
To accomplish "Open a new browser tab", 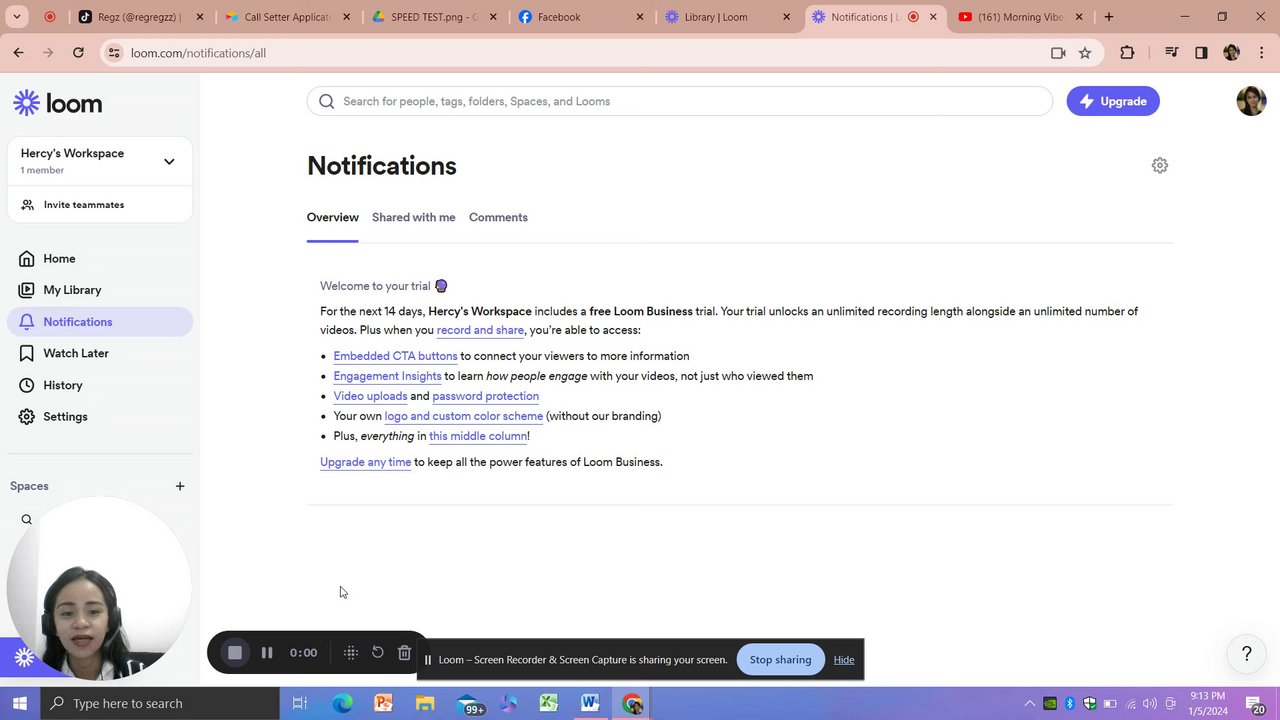I will pos(1109,17).
